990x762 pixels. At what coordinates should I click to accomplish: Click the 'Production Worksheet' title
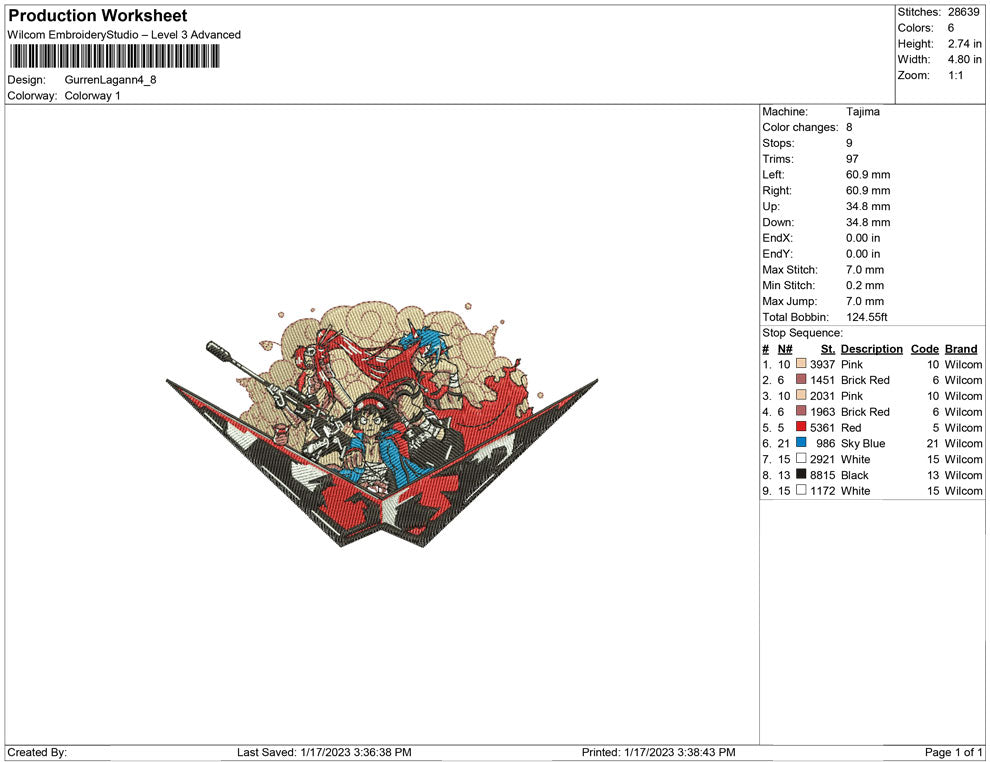click(x=98, y=16)
